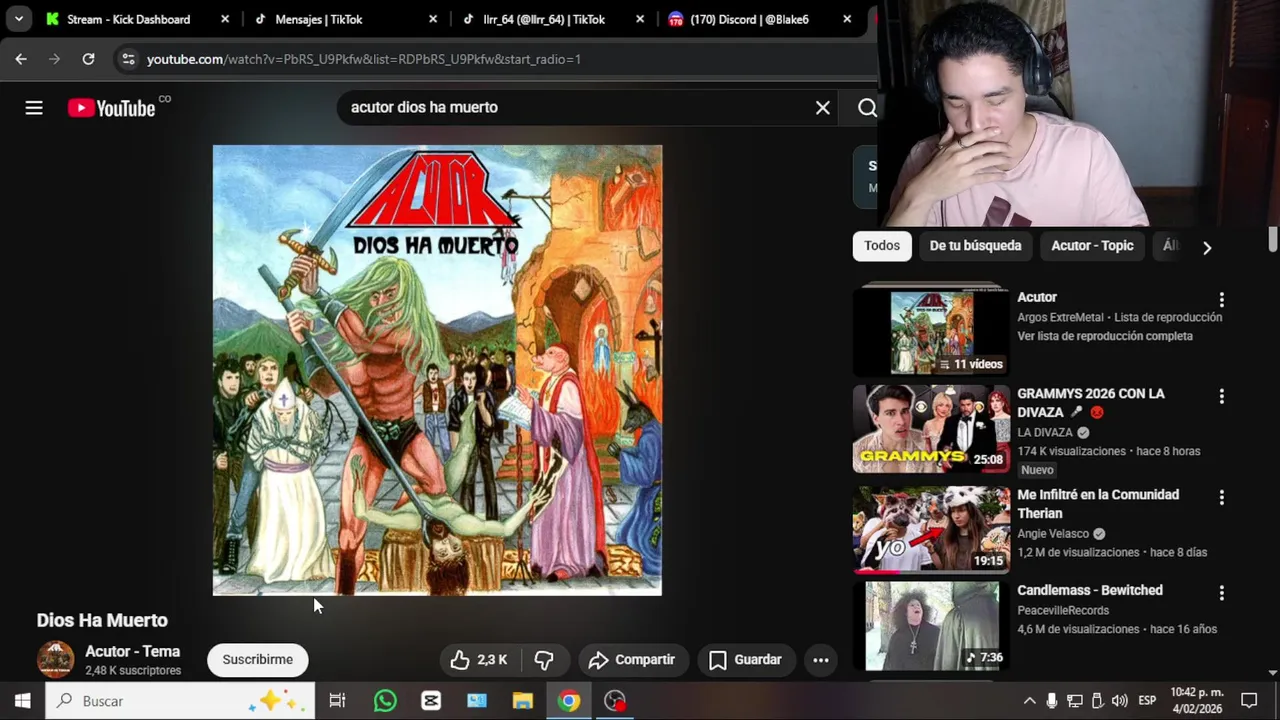Viewport: 1280px width, 720px height.
Task: Close the Kick Dashboard tab
Action: tap(225, 19)
